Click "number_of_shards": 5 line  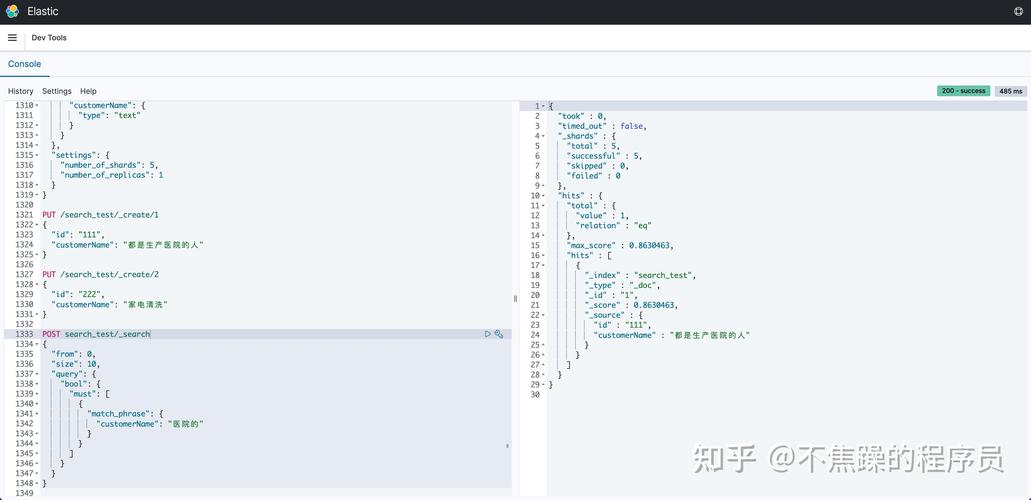[x=109, y=165]
